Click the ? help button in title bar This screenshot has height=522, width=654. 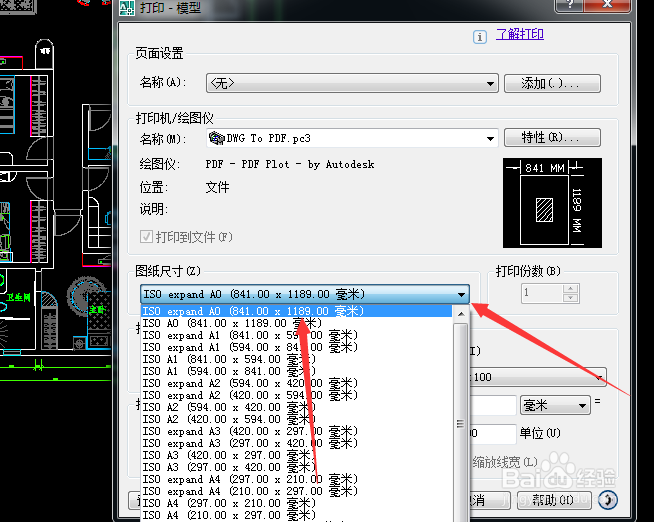tap(569, 5)
